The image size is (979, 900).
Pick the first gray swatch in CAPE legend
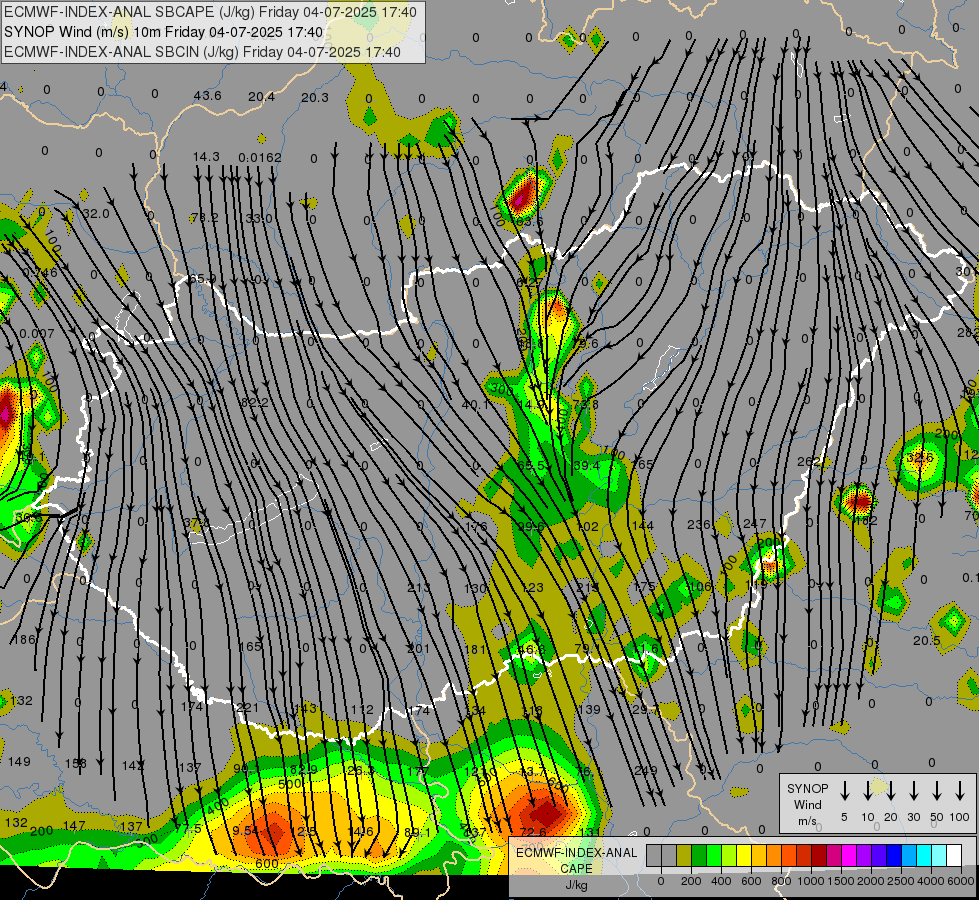654,855
